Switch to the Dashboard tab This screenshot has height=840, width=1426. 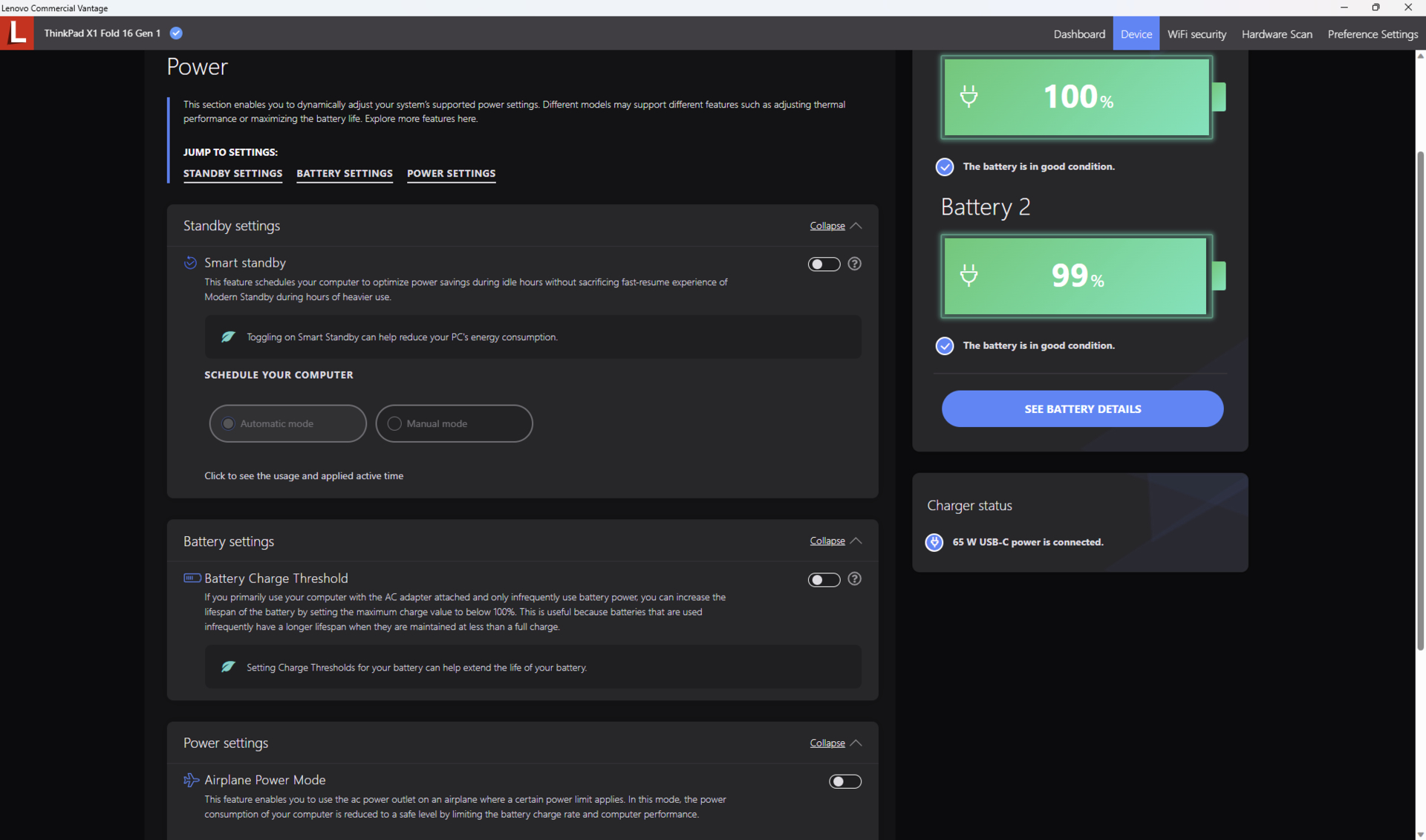1078,34
